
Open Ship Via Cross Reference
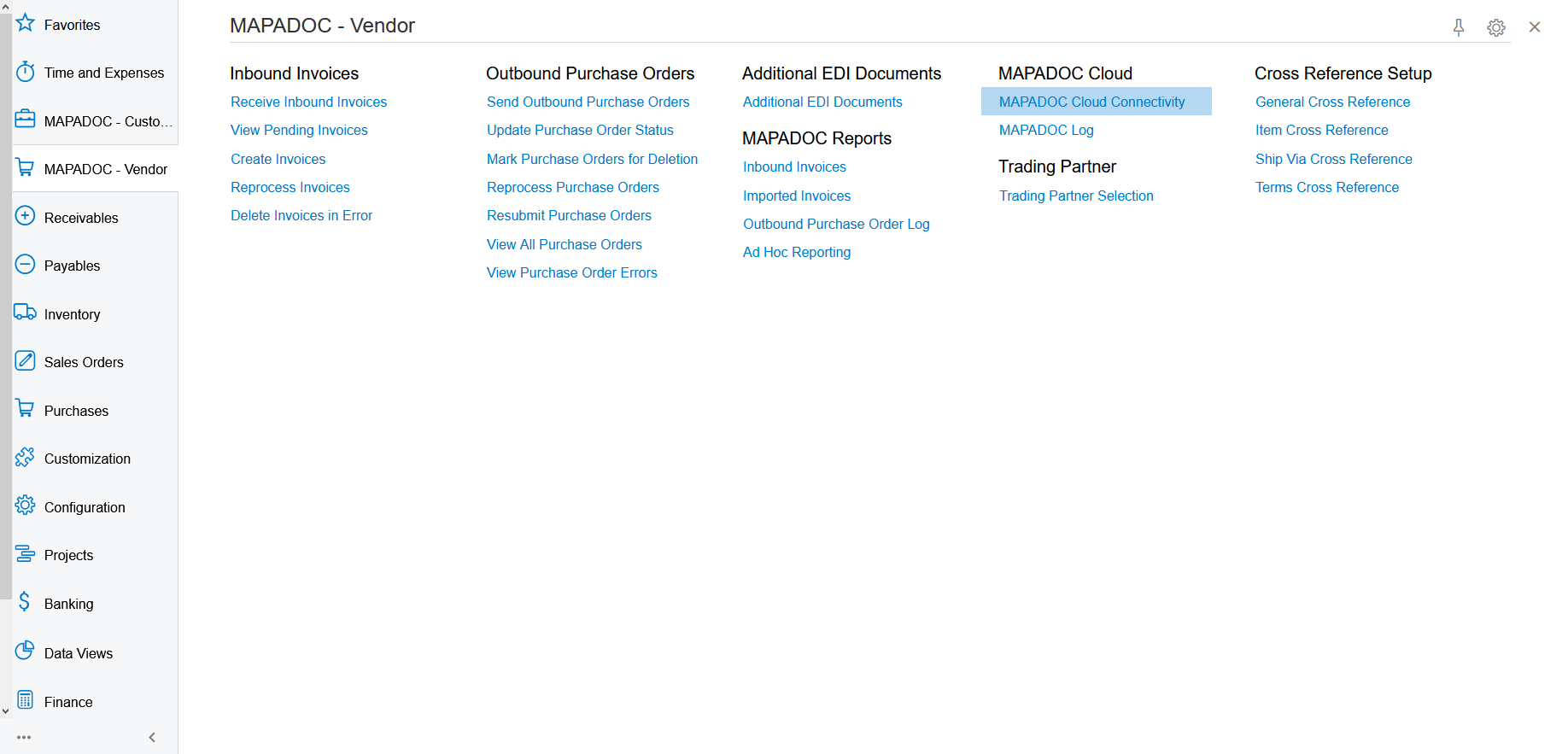pos(1333,159)
